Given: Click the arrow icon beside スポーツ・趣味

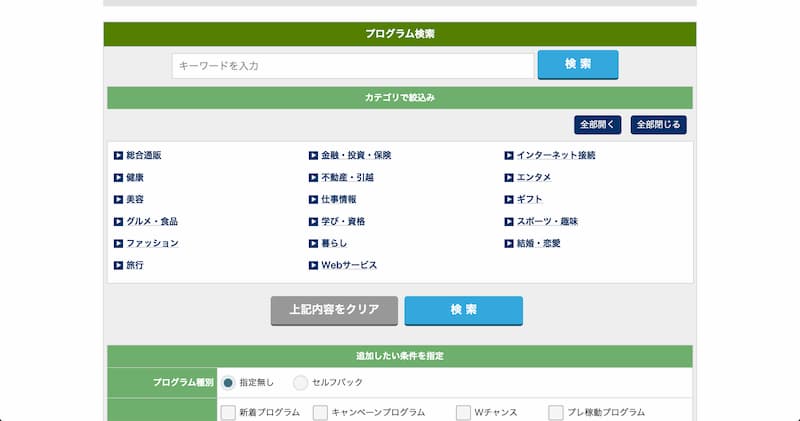Looking at the screenshot, I should click(509, 221).
